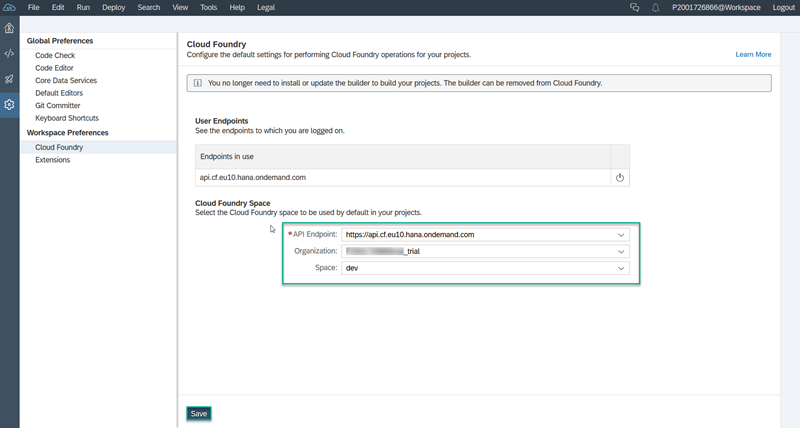Expand the API Endpoint dropdown arrow
This screenshot has height=428, width=800.
(x=621, y=235)
